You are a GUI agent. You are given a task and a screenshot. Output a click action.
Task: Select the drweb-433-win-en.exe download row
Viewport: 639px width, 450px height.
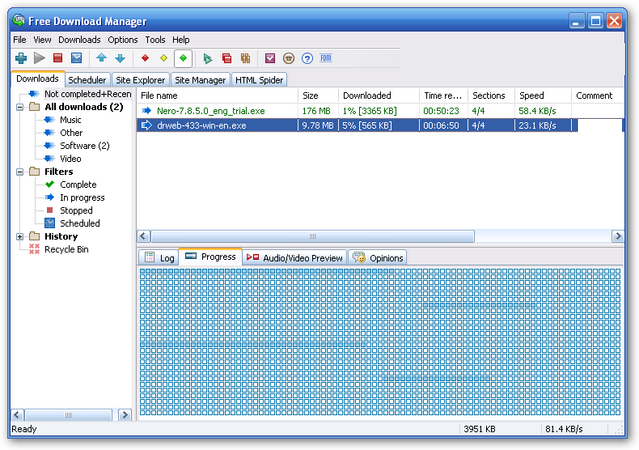pos(380,126)
